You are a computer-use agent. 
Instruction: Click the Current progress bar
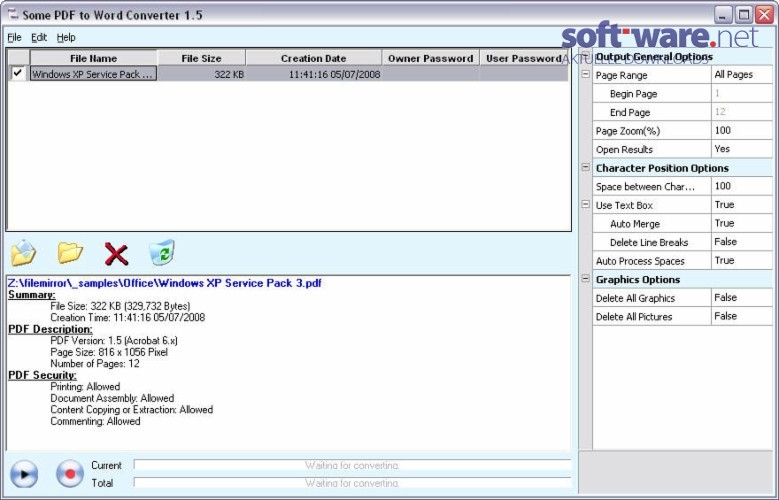(x=352, y=465)
